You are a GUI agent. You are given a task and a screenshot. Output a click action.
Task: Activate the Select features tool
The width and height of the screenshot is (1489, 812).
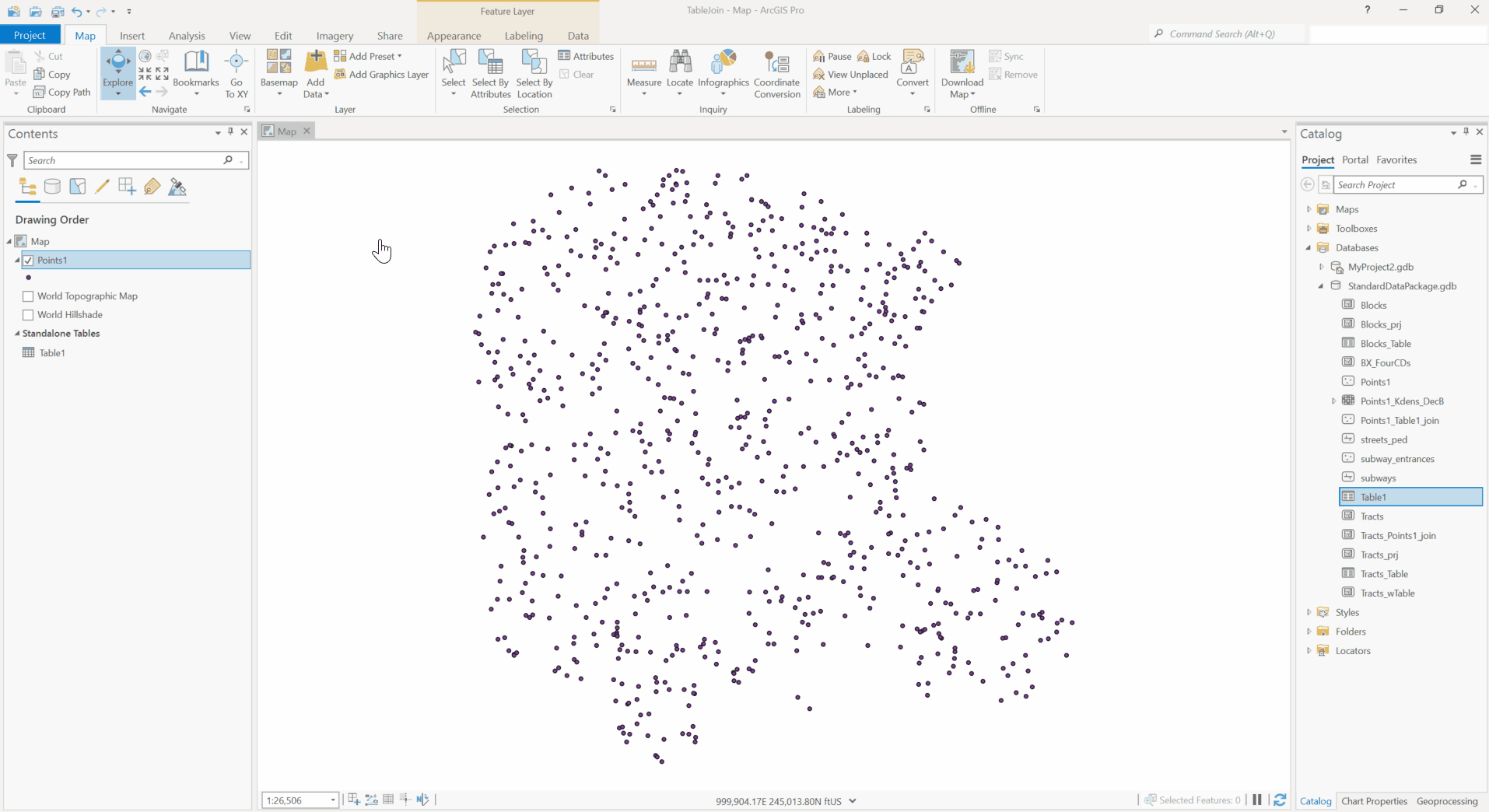[454, 72]
